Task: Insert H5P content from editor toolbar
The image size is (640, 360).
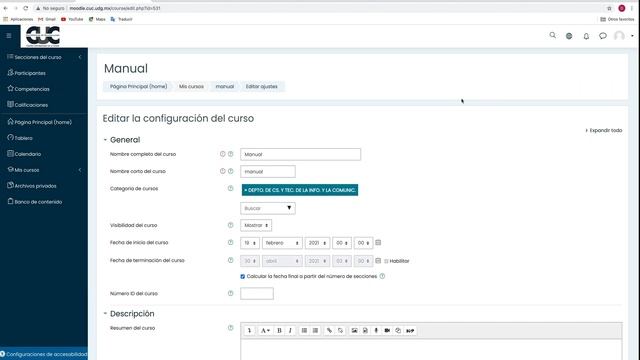Action: pyautogui.click(x=410, y=331)
